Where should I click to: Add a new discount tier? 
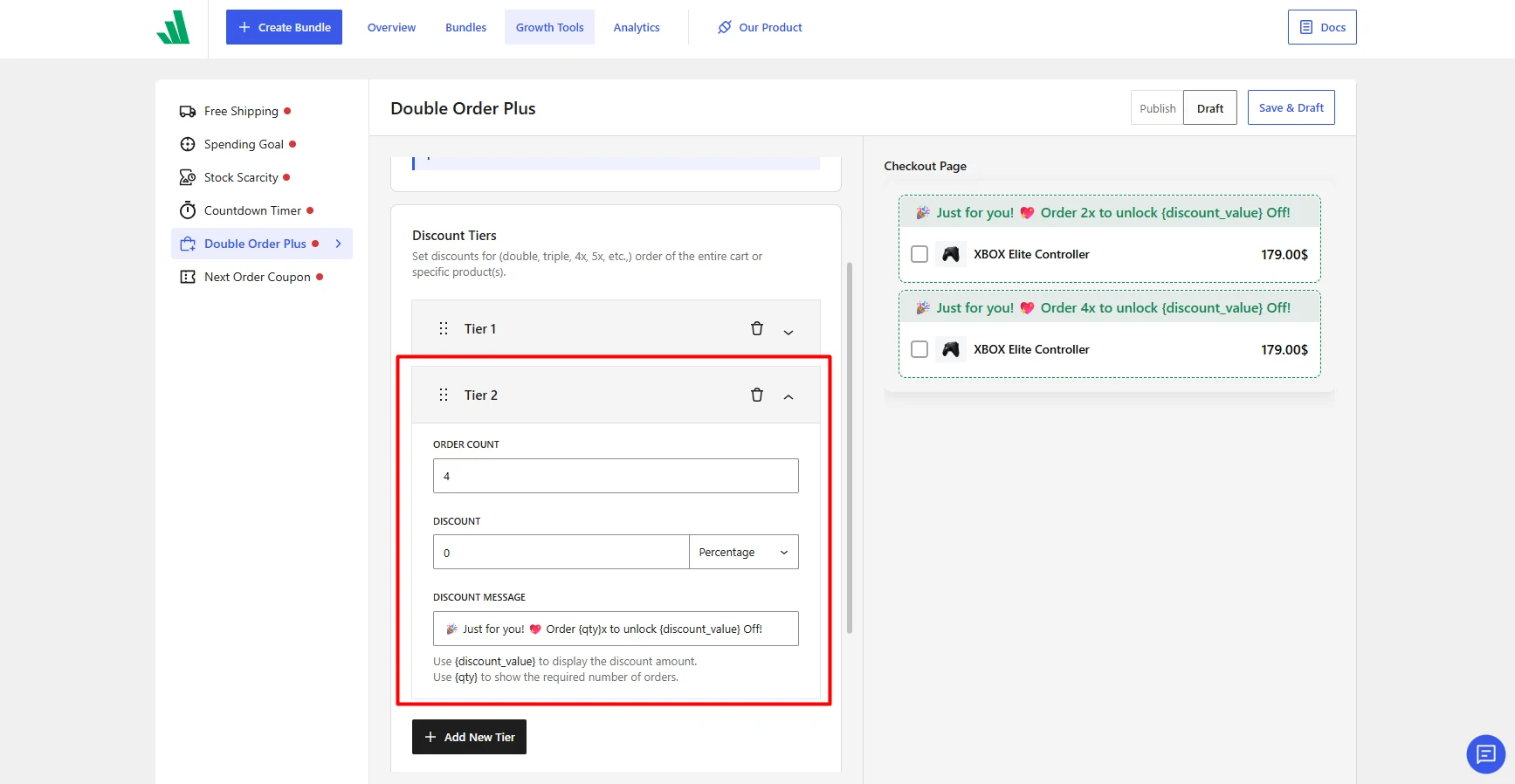point(469,737)
